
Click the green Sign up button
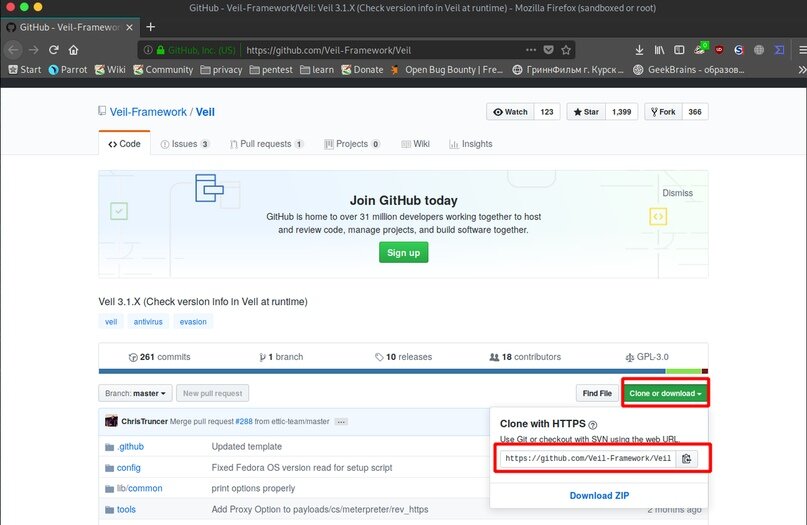pyautogui.click(x=404, y=253)
